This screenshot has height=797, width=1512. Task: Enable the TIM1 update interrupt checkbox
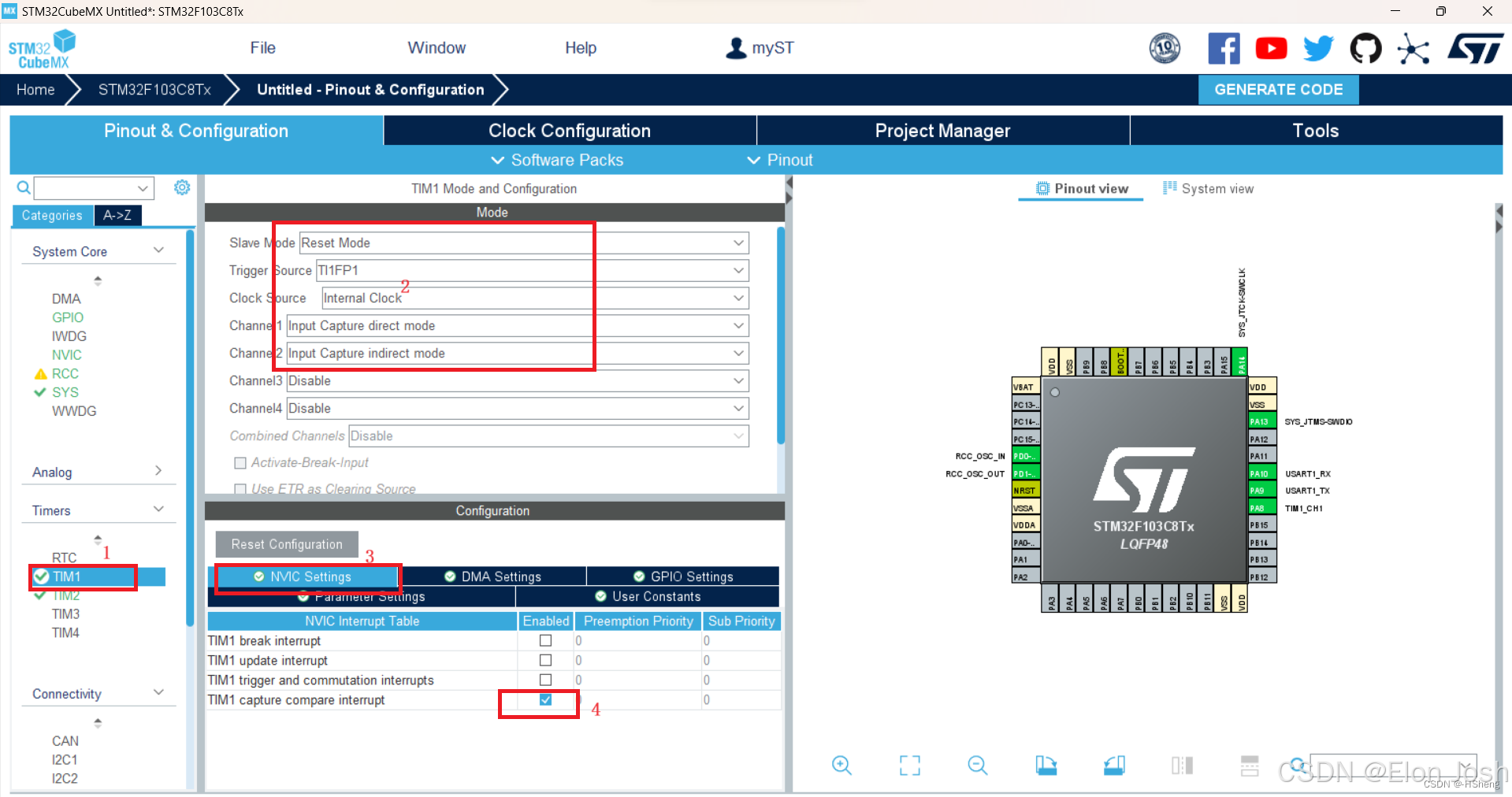[545, 660]
